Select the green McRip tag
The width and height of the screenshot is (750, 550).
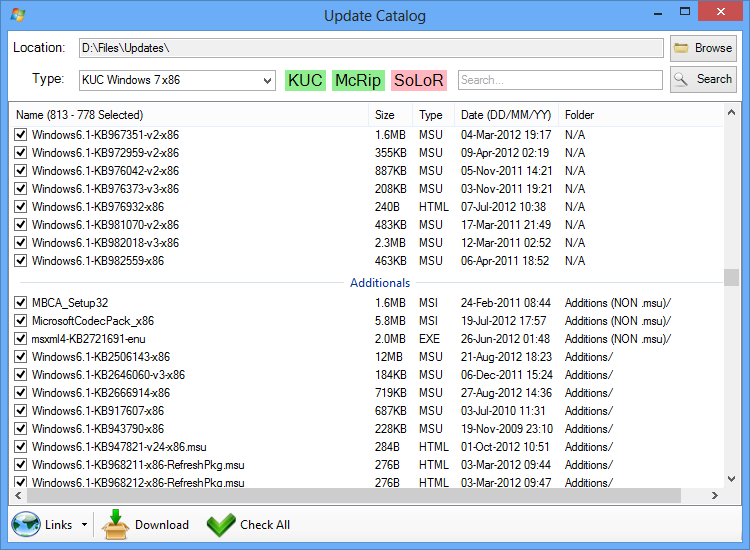coord(358,80)
